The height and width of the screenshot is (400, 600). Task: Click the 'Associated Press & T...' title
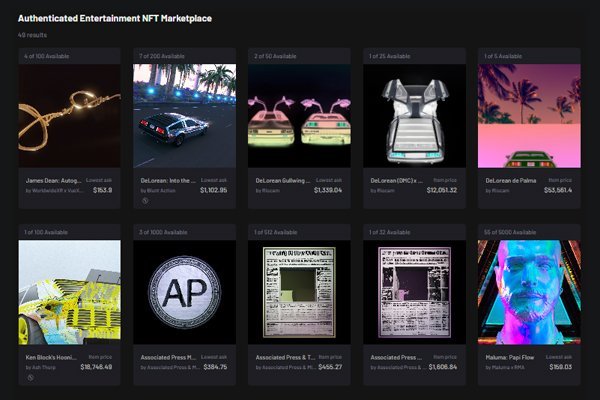coord(285,357)
